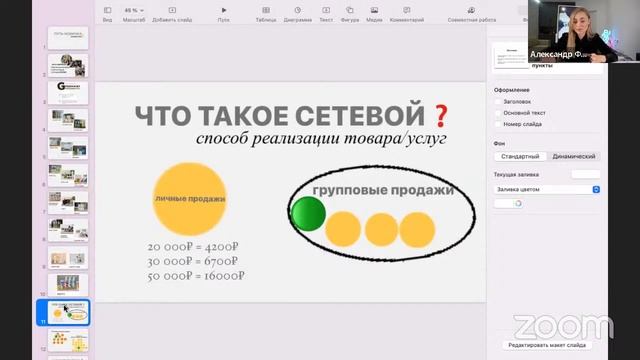The width and height of the screenshot is (640, 360).
Task: Select the yellow circle next to green circle
Action: (x=343, y=229)
